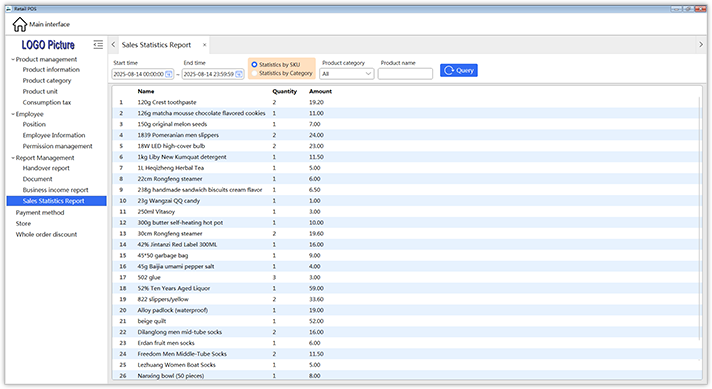
Task: Open Position in sidebar
Action: (34, 124)
